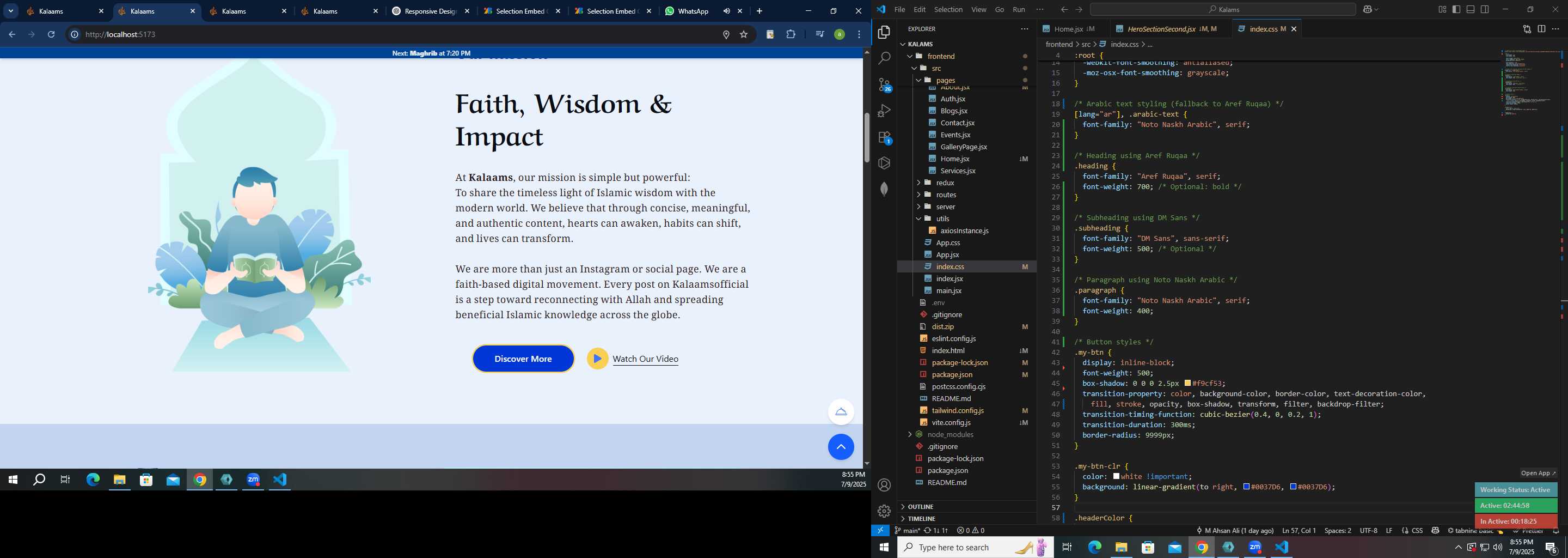Reload the localhost page in Chrome

coord(51,35)
